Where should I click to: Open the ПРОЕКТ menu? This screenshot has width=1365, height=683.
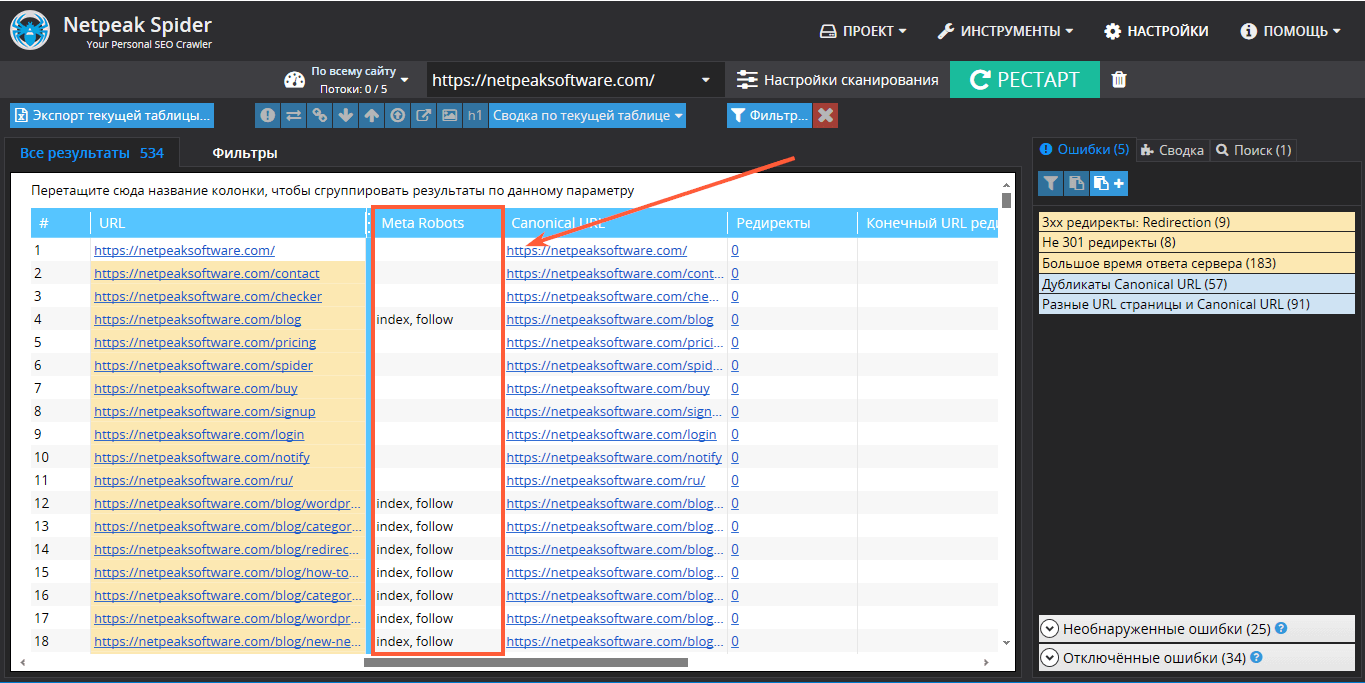pos(863,31)
